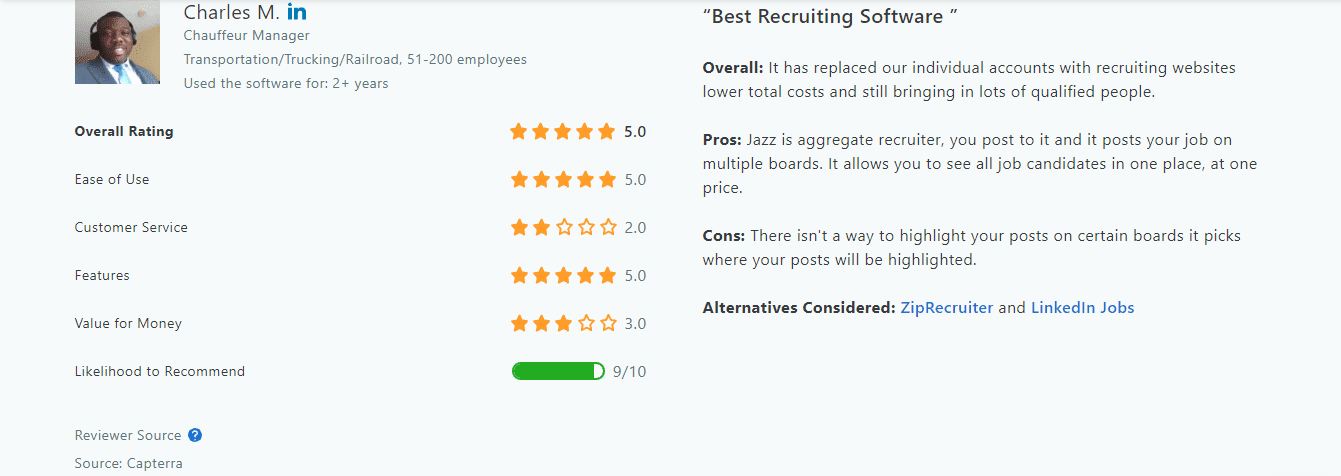Image resolution: width=1341 pixels, height=476 pixels.
Task: Click the Customer Service two-star rating
Action: pyautogui.click(x=563, y=227)
